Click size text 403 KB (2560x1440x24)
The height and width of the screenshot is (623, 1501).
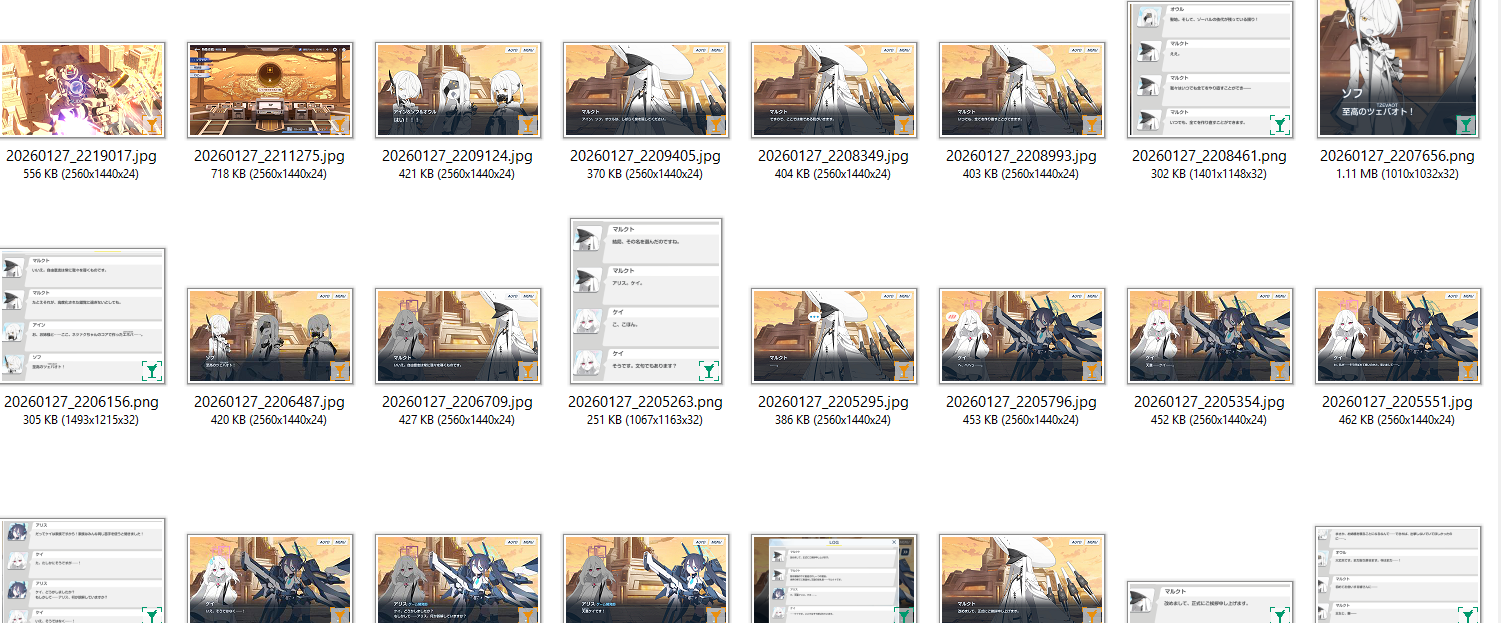1021,174
